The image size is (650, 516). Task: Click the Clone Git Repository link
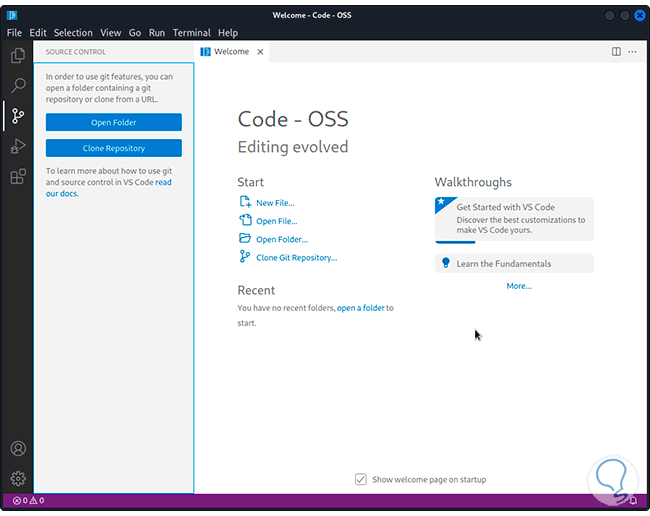(296, 258)
